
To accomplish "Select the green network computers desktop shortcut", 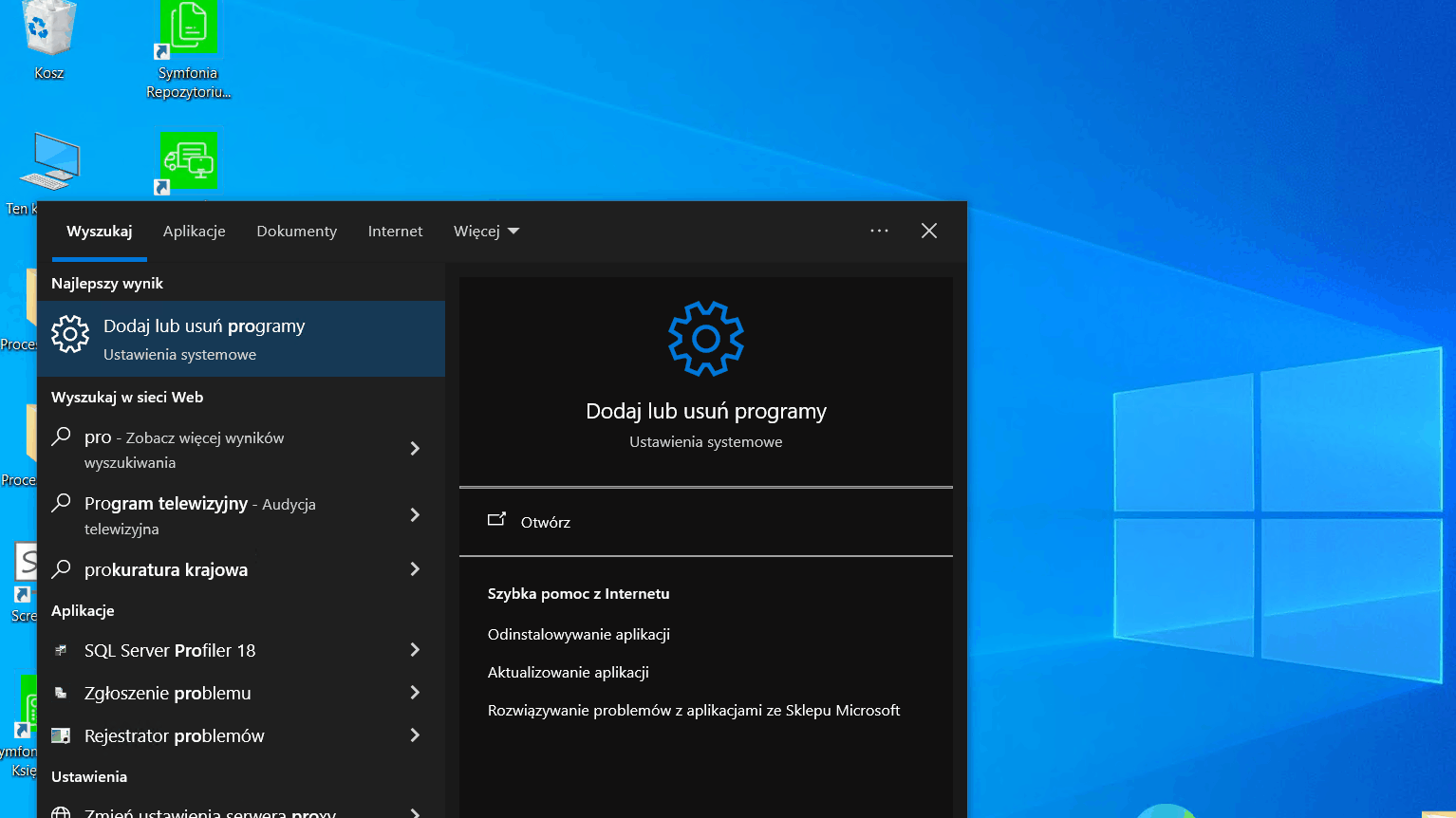I will click(188, 163).
